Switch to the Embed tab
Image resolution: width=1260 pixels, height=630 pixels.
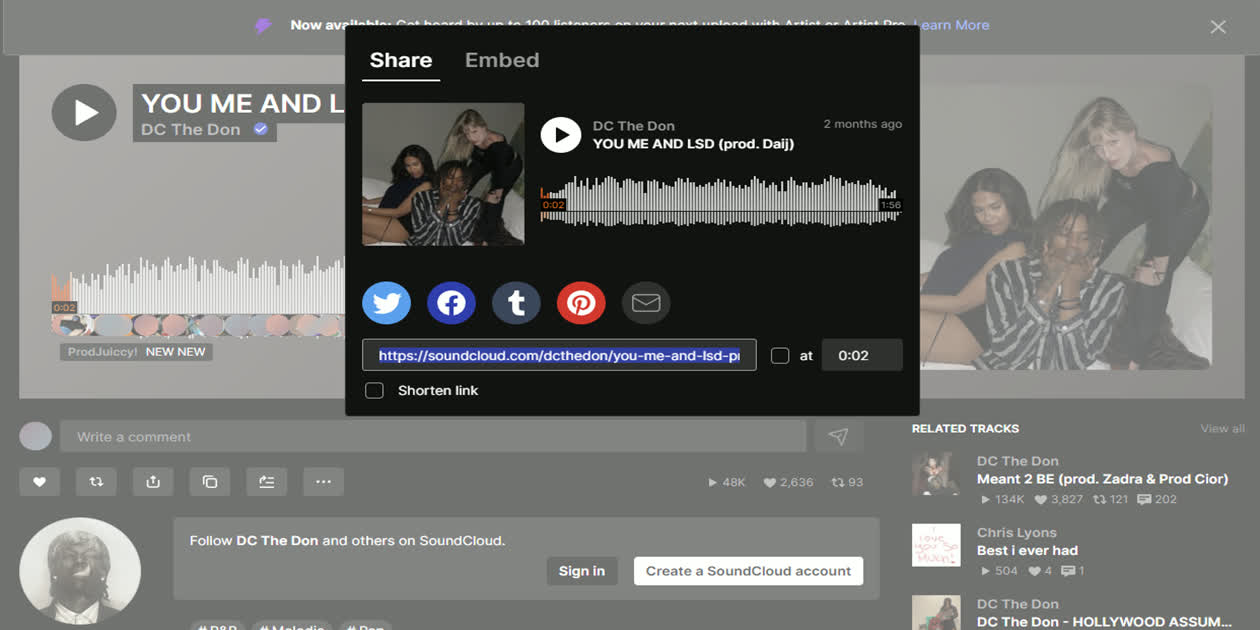coord(502,60)
